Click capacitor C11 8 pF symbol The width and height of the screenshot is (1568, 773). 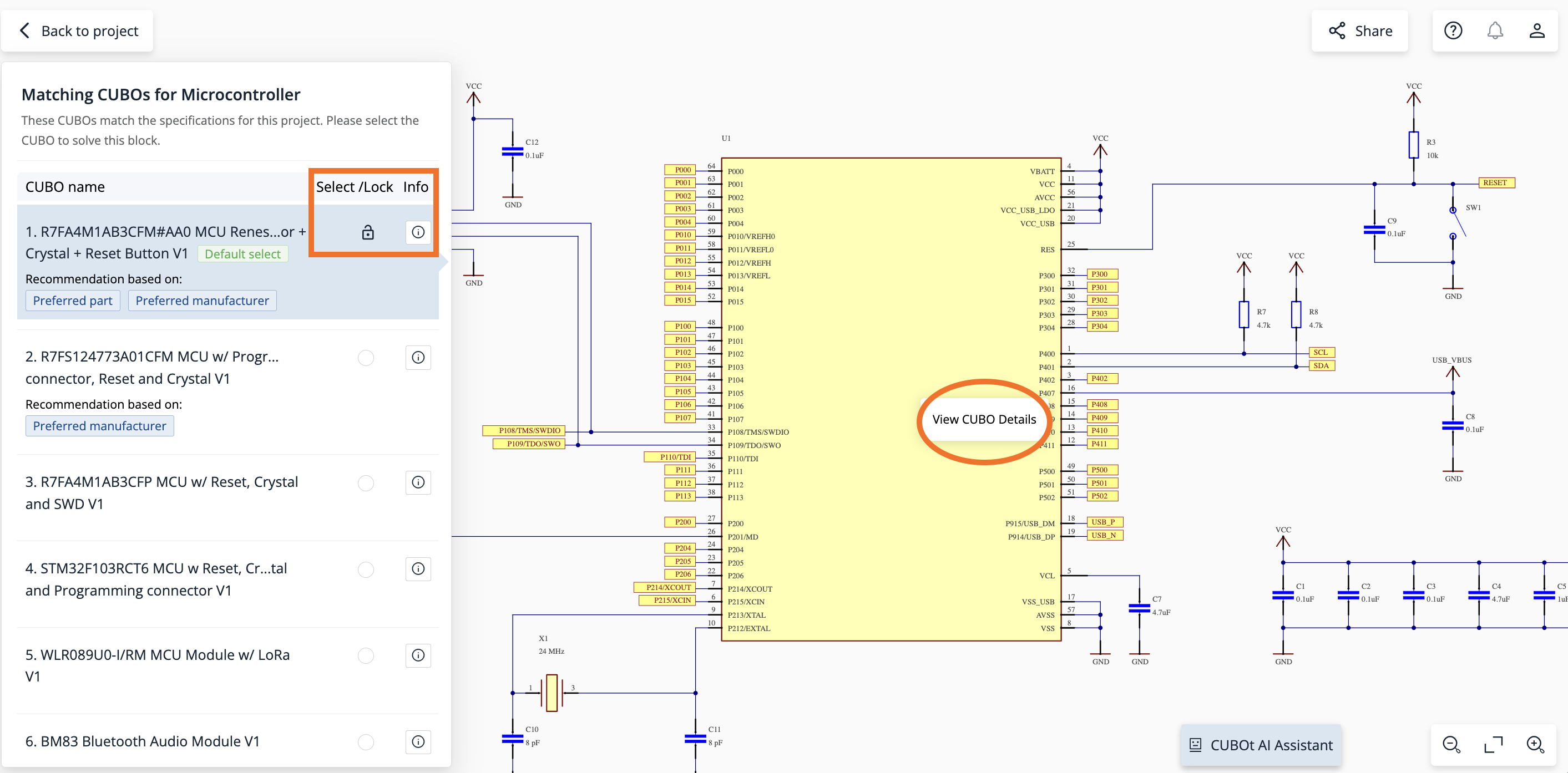point(695,739)
